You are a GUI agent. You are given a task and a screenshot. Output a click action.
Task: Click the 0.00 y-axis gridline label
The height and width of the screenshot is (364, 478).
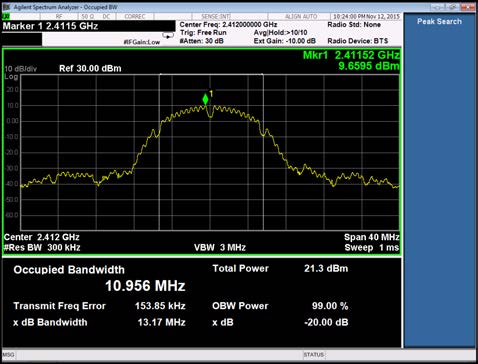(x=13, y=121)
